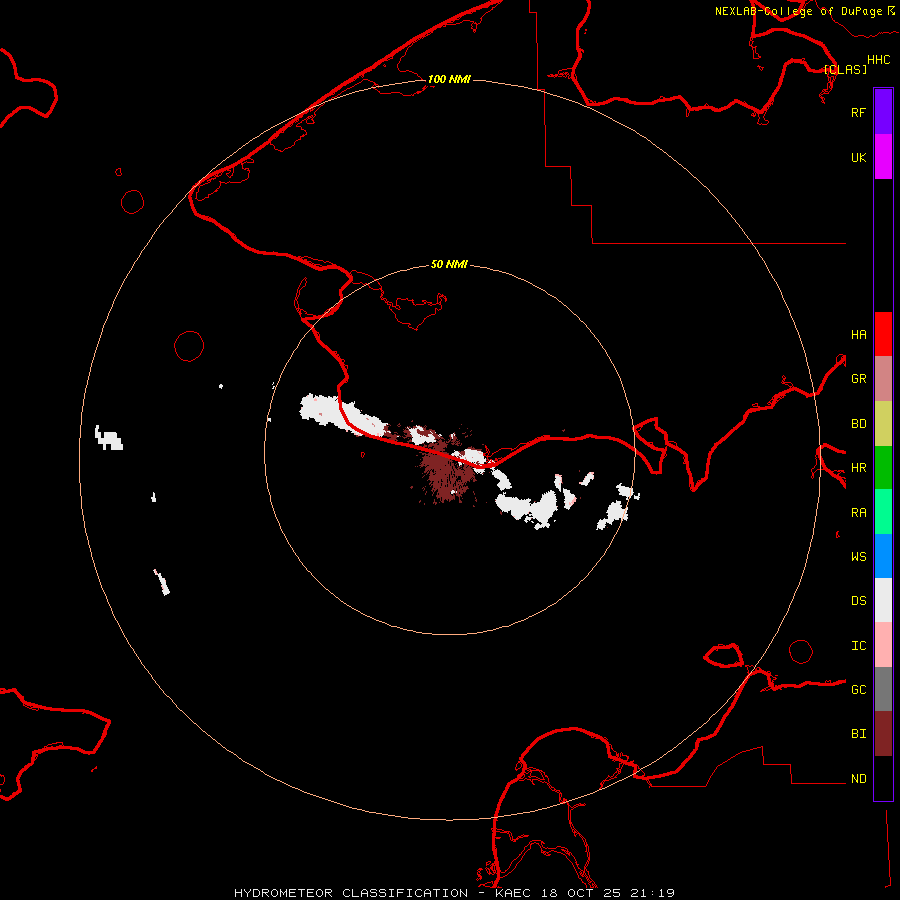Select the 'HA' legend label

858,334
